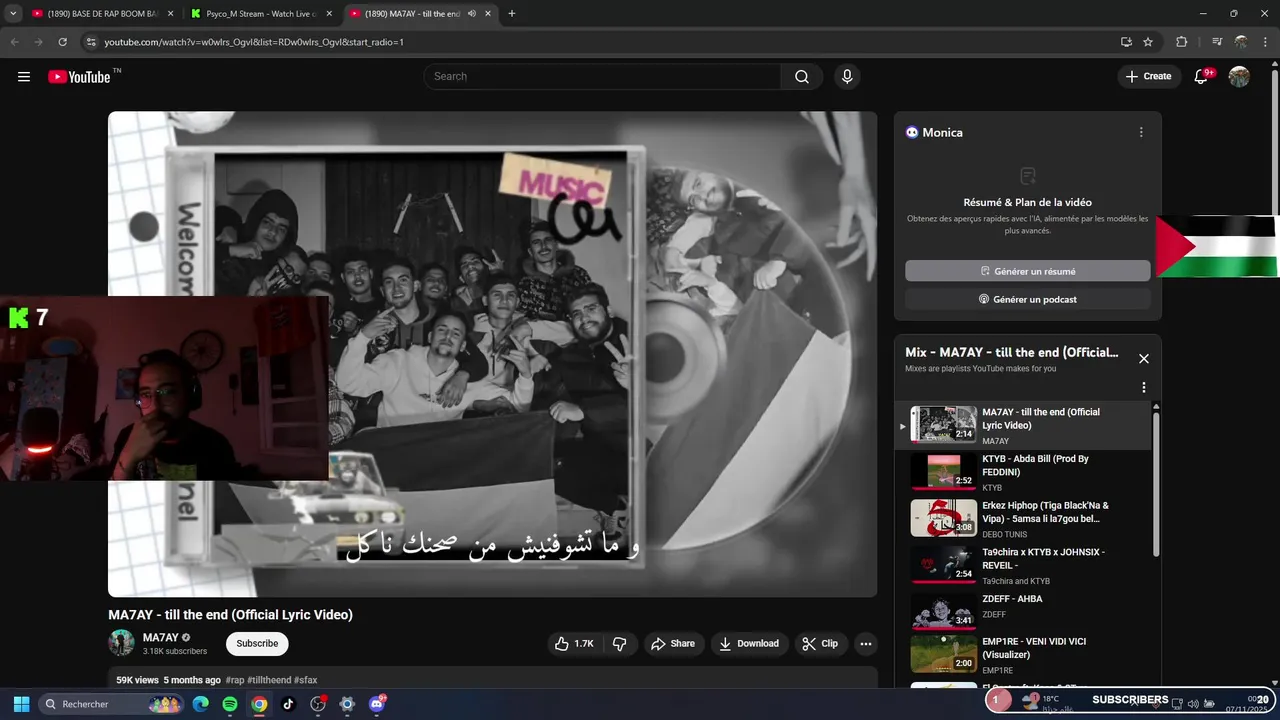View site information icon in address bar
This screenshot has width=1280, height=720.
(x=91, y=42)
